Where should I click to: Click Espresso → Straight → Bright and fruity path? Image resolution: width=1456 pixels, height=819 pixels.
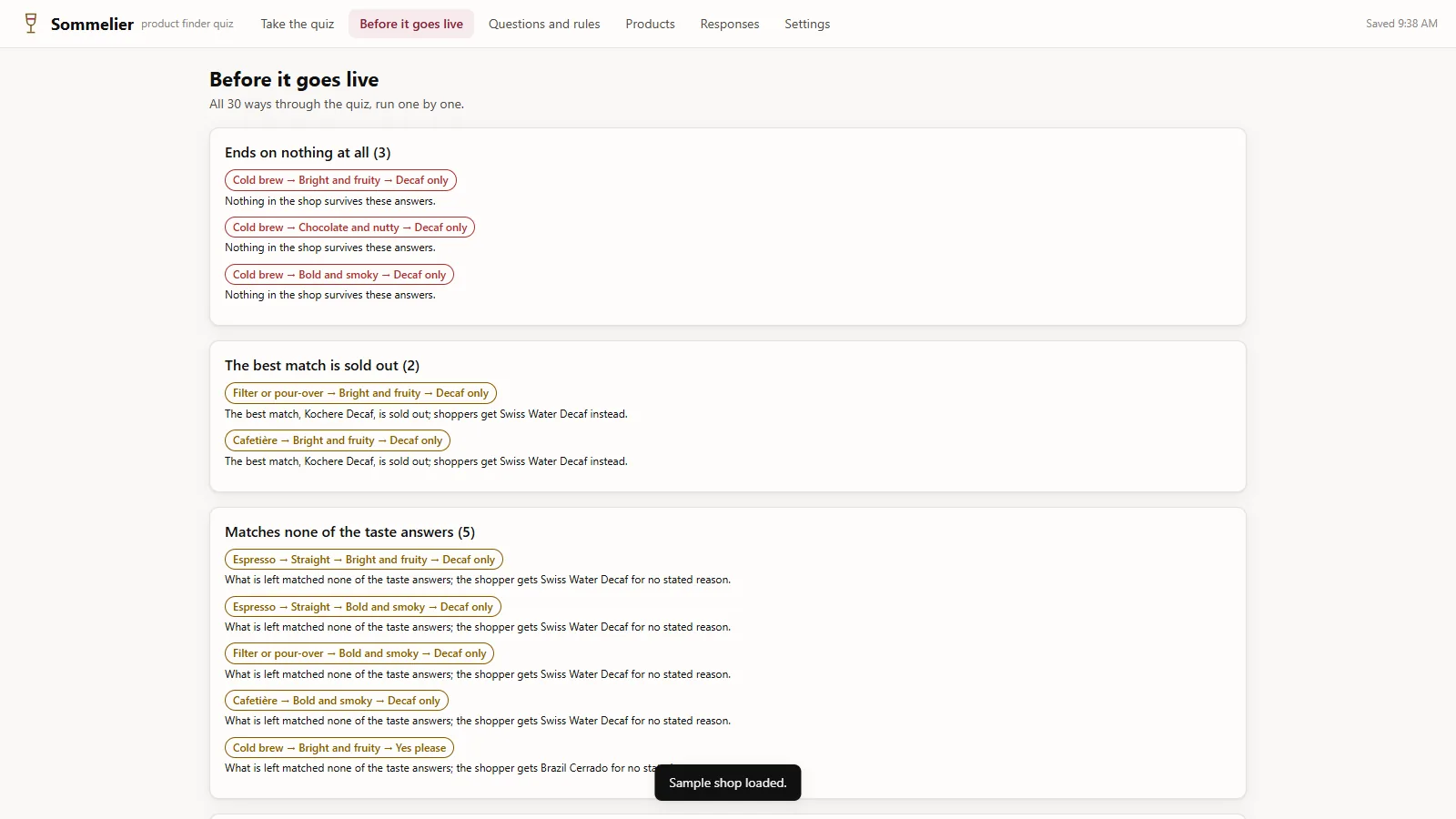364,560
